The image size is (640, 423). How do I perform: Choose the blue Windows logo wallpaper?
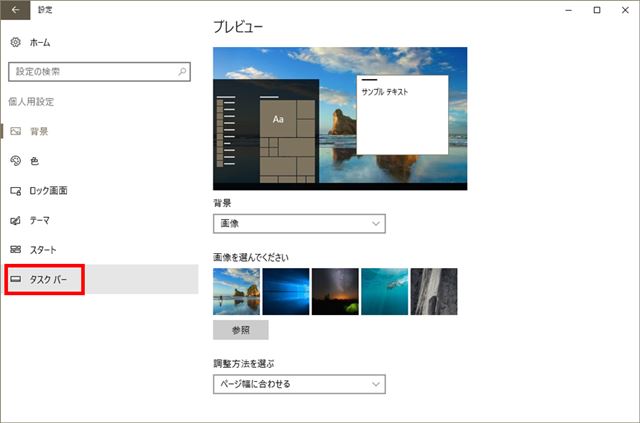coord(286,292)
